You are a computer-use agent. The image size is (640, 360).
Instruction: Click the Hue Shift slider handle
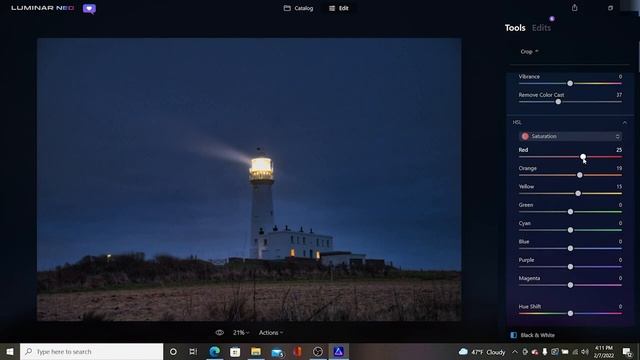570,313
